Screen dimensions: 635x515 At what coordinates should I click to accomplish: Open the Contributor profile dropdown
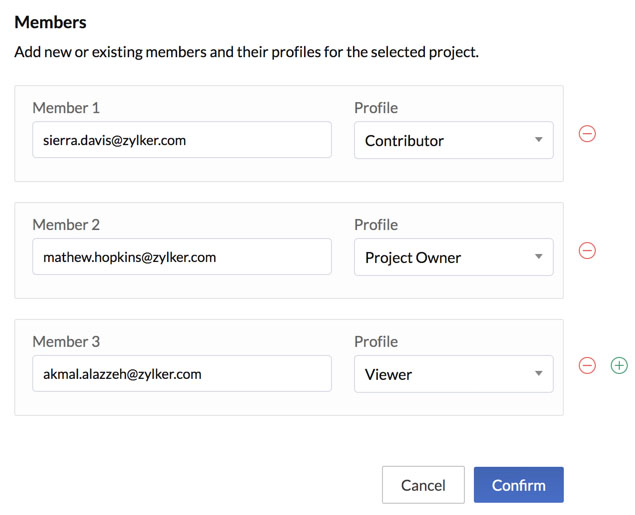click(454, 140)
